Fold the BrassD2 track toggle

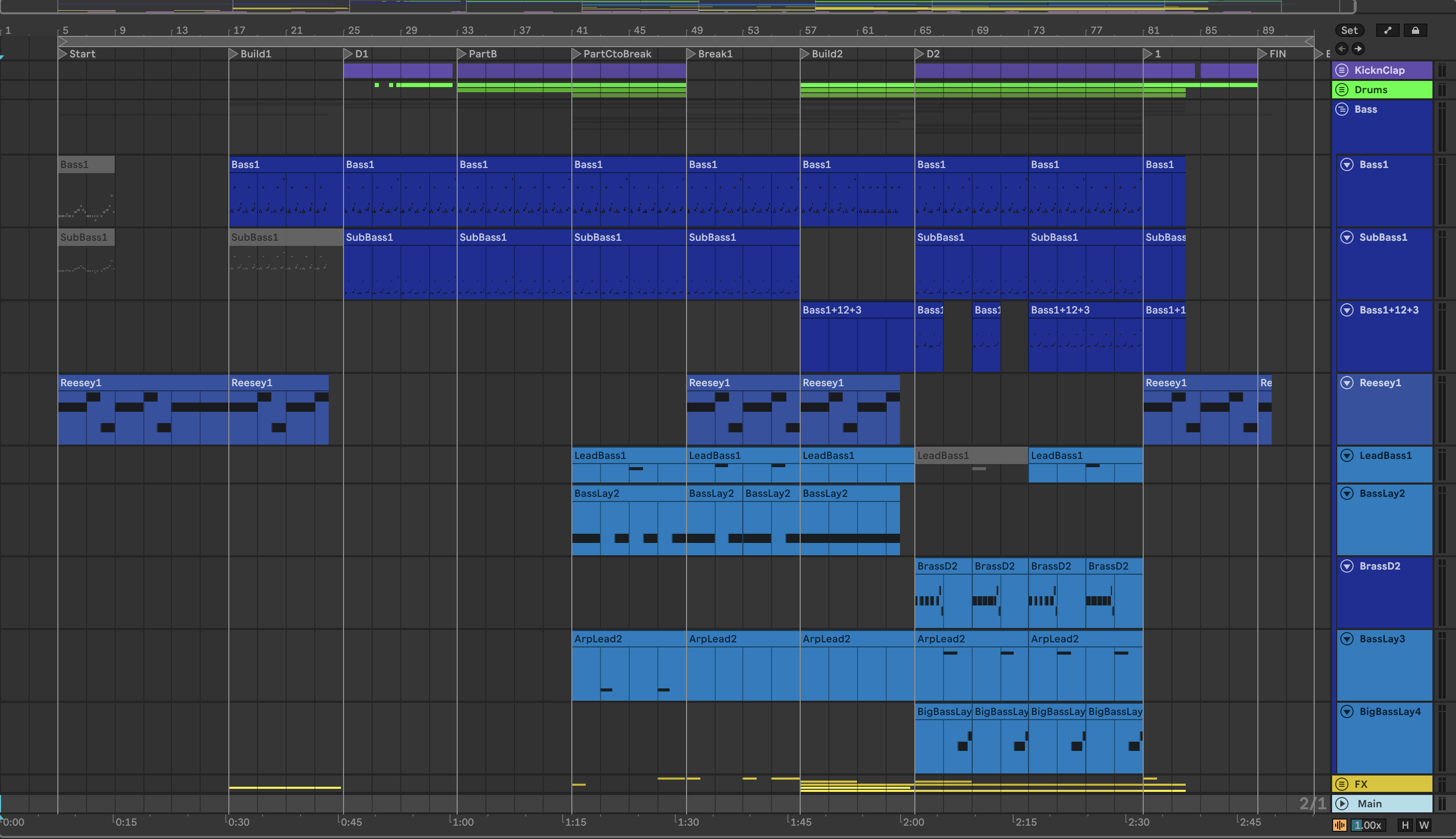(1346, 566)
